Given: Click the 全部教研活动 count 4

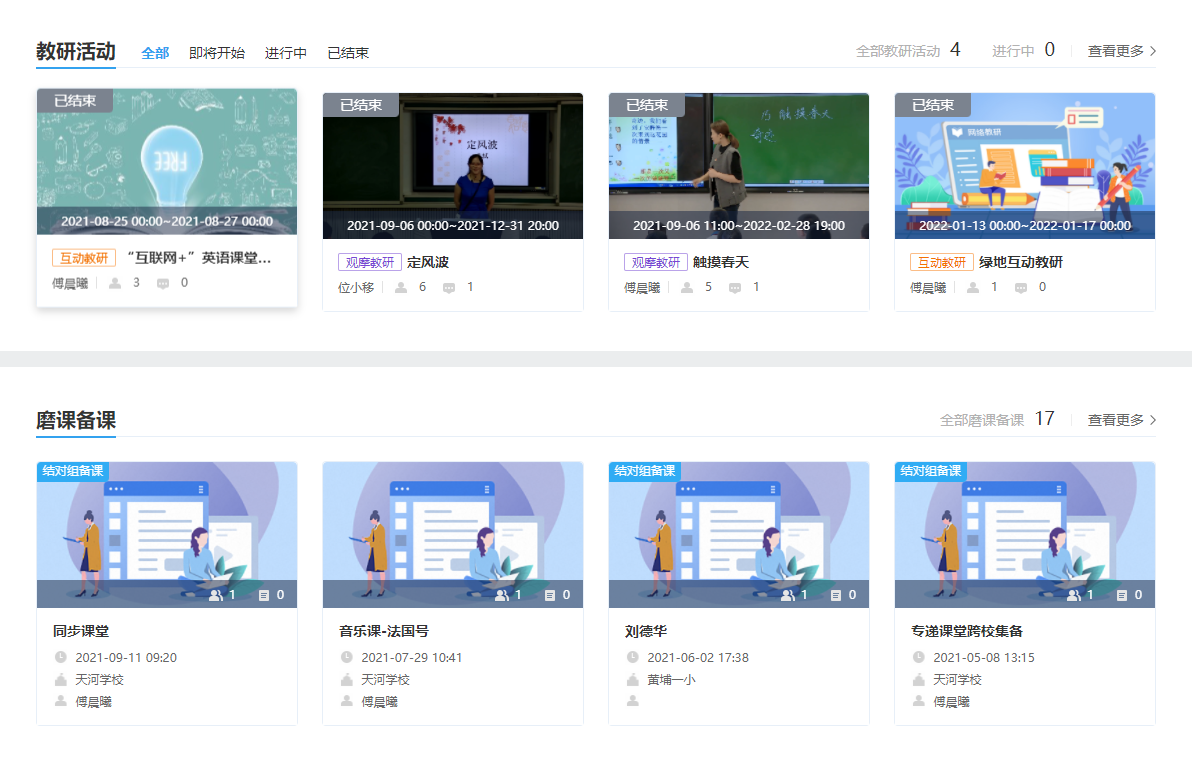Looking at the screenshot, I should click(956, 50).
